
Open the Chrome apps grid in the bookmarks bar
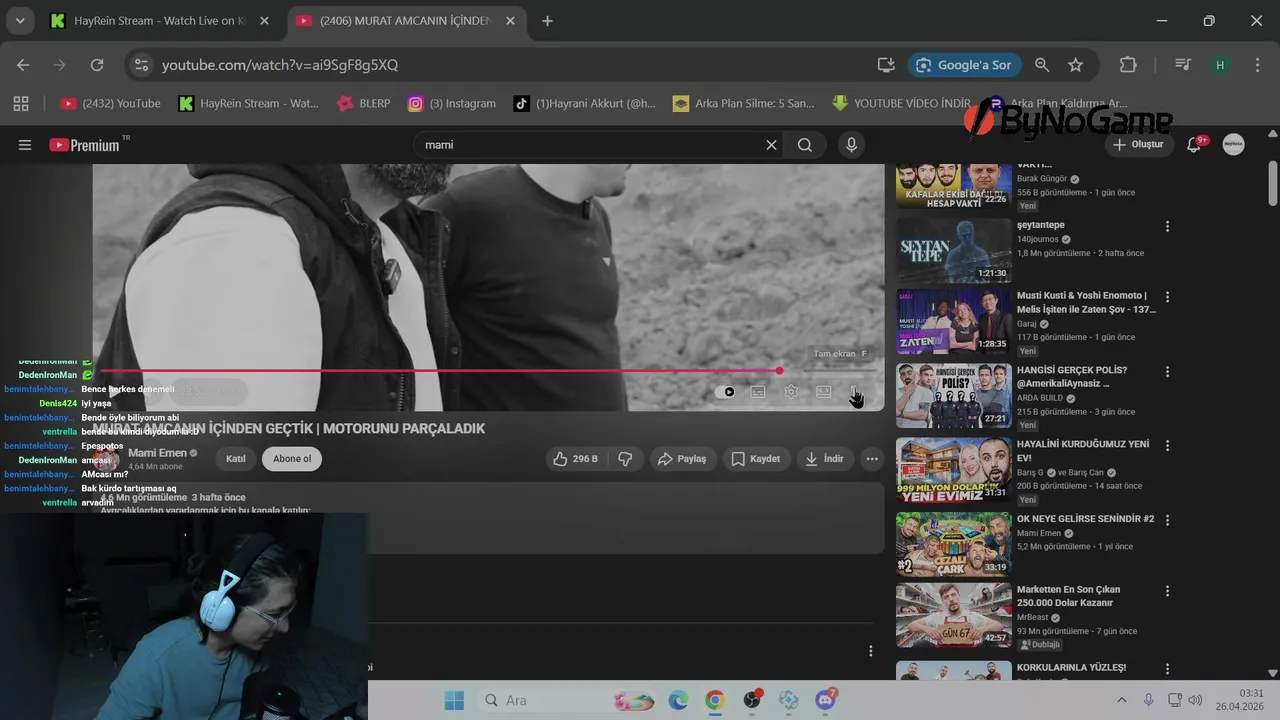pos(21,103)
